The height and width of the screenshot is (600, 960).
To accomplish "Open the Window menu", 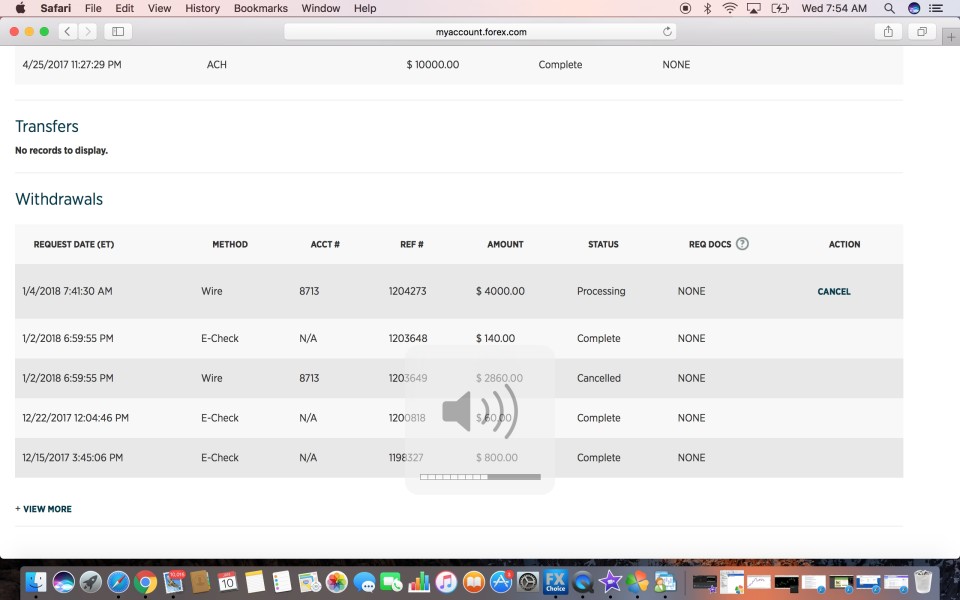I will coord(321,8).
